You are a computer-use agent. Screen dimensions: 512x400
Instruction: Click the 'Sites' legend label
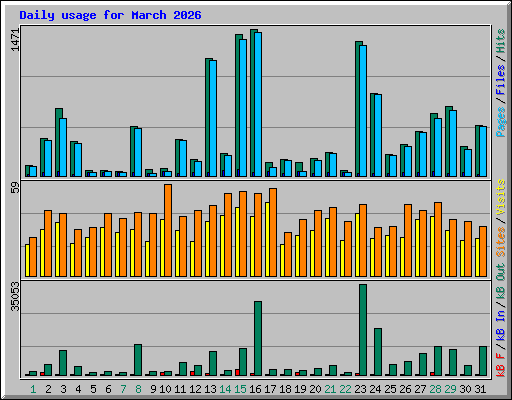[500, 242]
